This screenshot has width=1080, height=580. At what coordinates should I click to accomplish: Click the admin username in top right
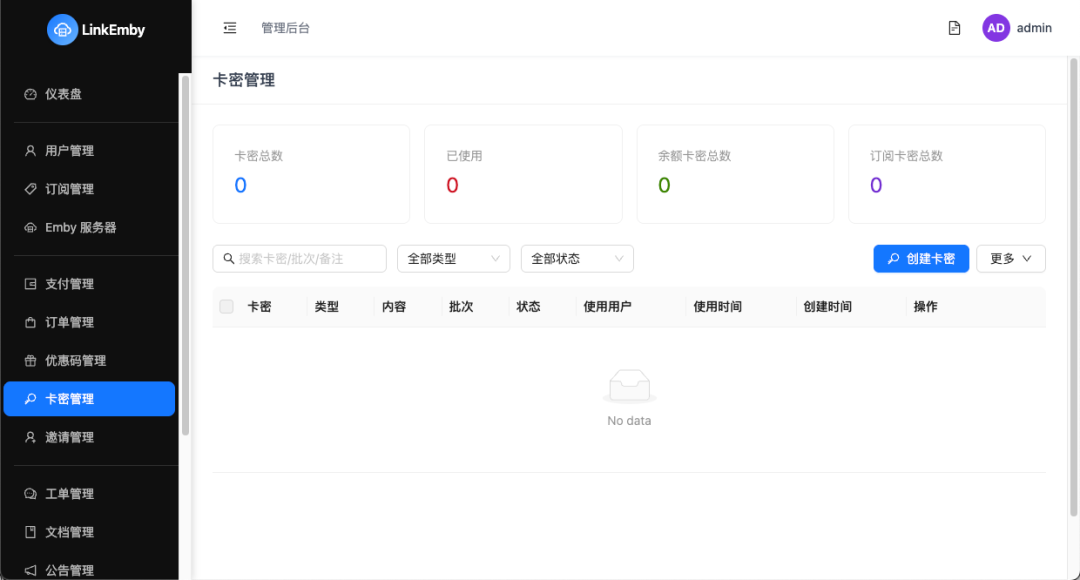click(x=1035, y=27)
